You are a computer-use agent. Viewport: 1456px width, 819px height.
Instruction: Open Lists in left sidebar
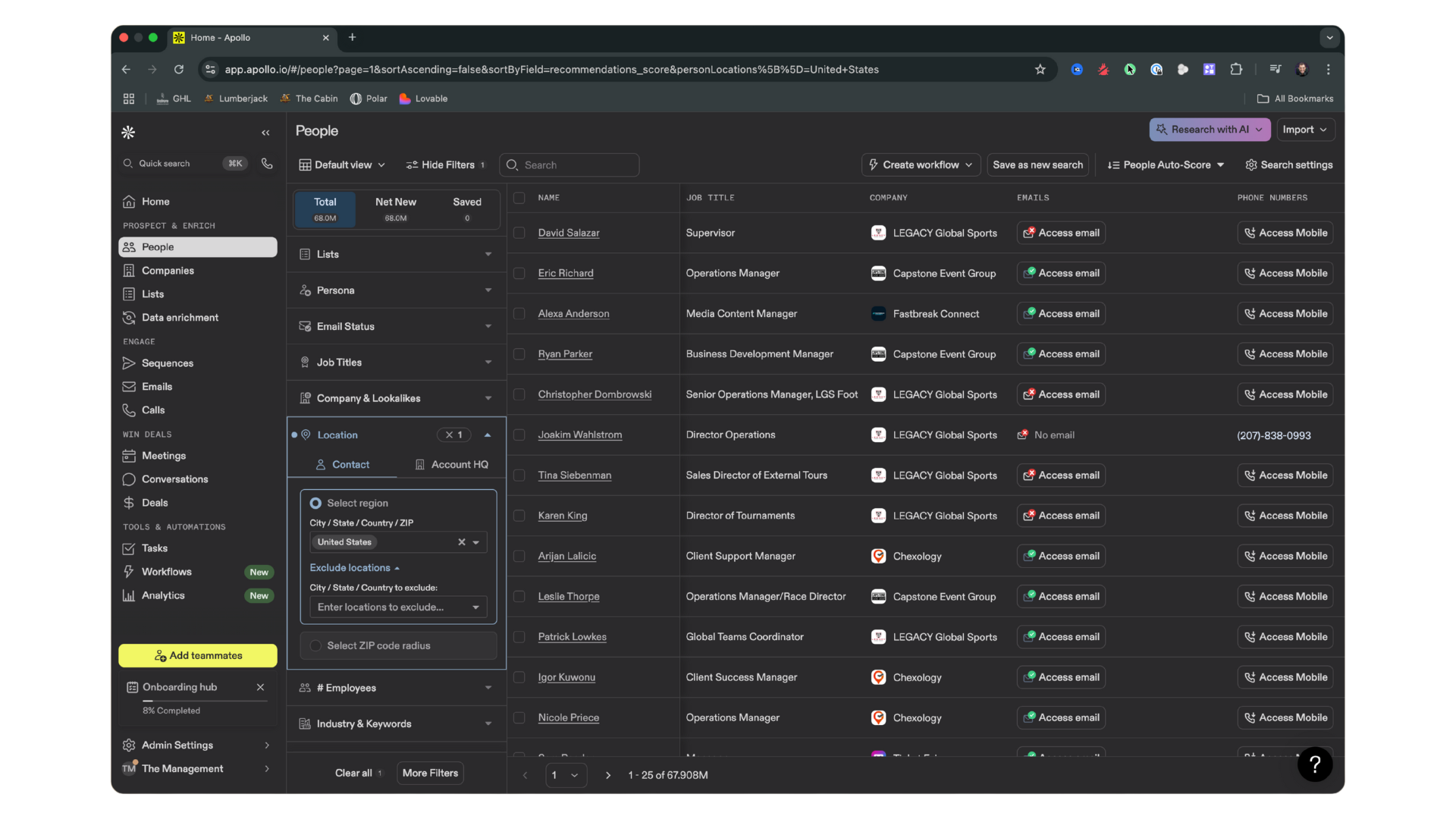point(198,294)
